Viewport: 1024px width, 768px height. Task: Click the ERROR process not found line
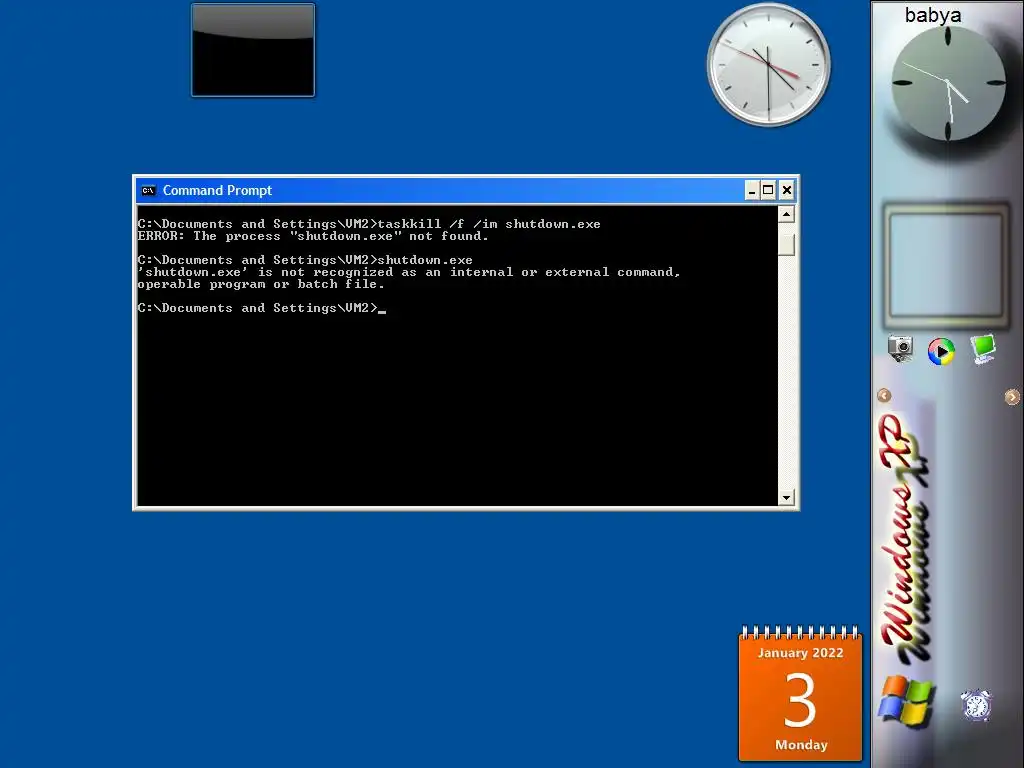(313, 236)
